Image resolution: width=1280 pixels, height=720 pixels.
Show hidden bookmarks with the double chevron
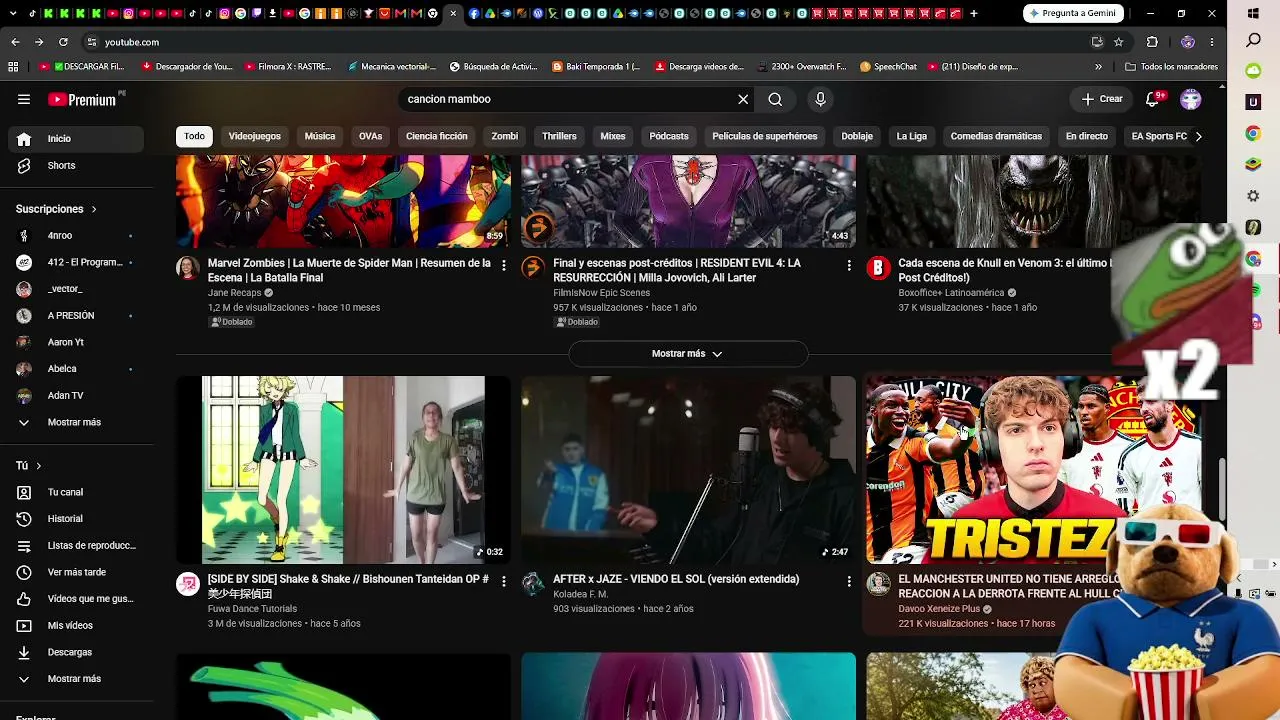click(1098, 67)
